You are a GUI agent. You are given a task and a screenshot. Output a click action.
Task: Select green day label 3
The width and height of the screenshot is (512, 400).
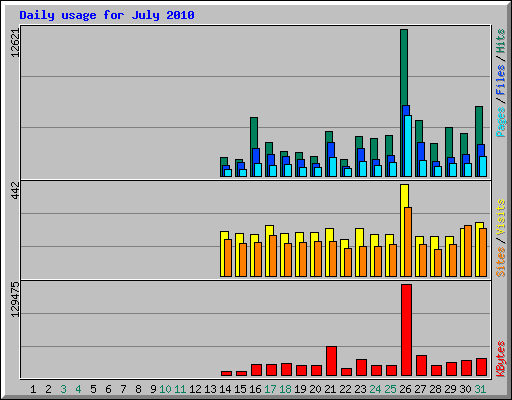point(63,389)
